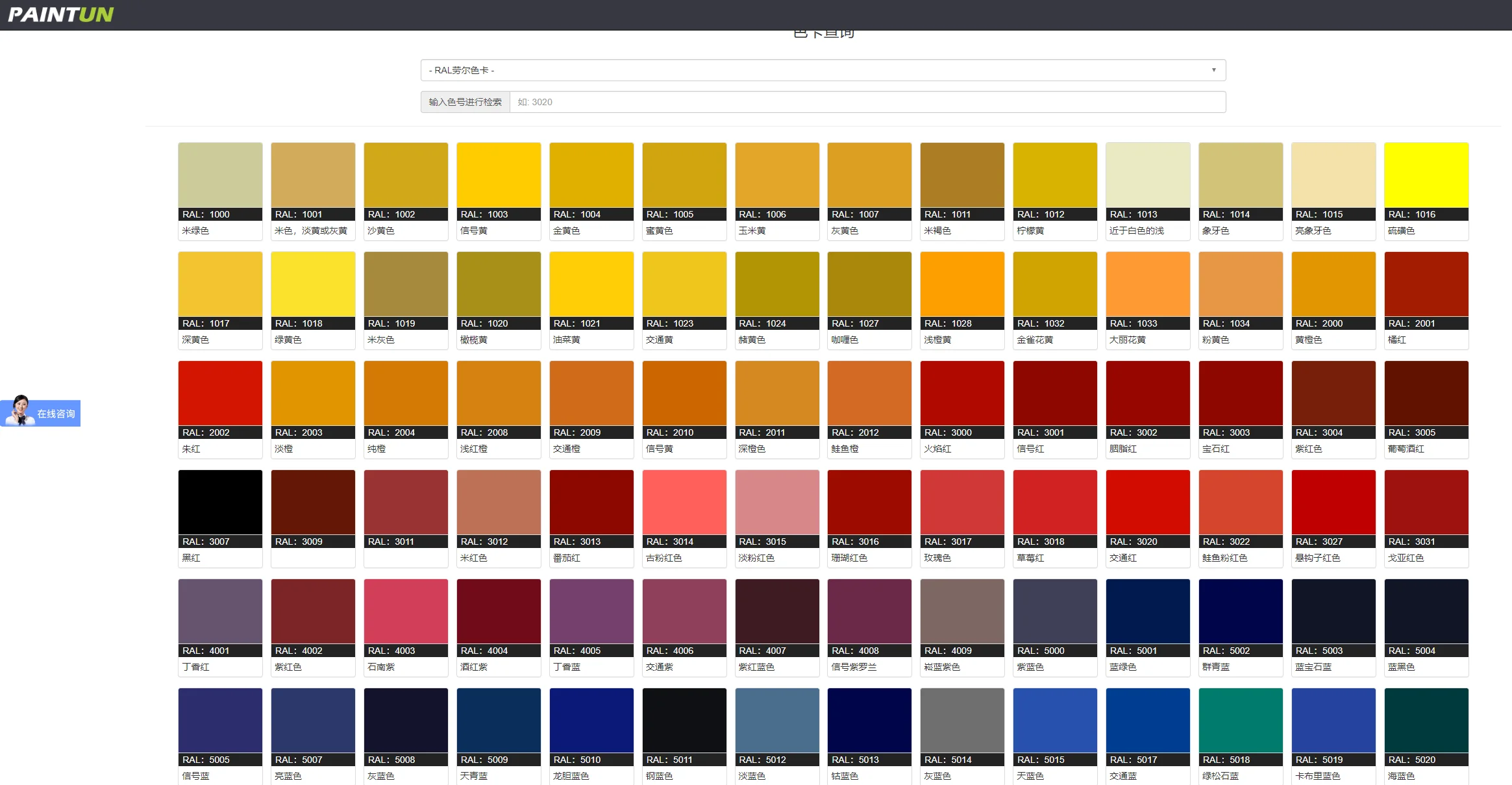This screenshot has width=1512, height=785.
Task: Choose the RAL 2002 vermilion swatch
Action: coord(220,393)
